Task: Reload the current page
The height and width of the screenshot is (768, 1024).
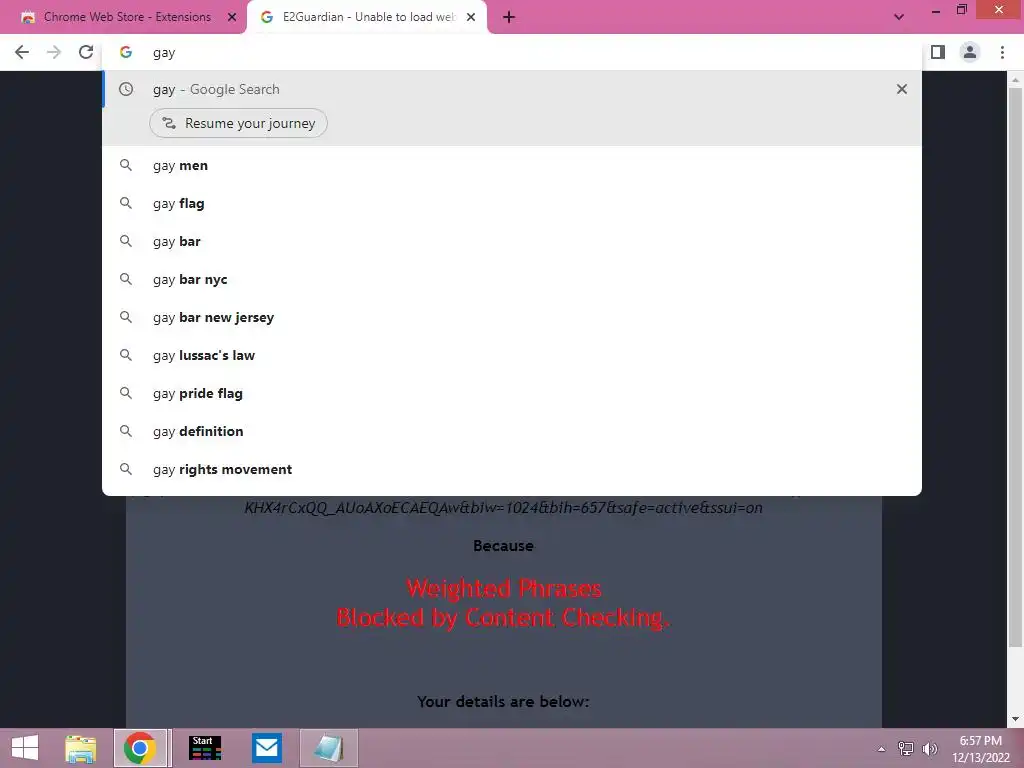Action: (86, 52)
